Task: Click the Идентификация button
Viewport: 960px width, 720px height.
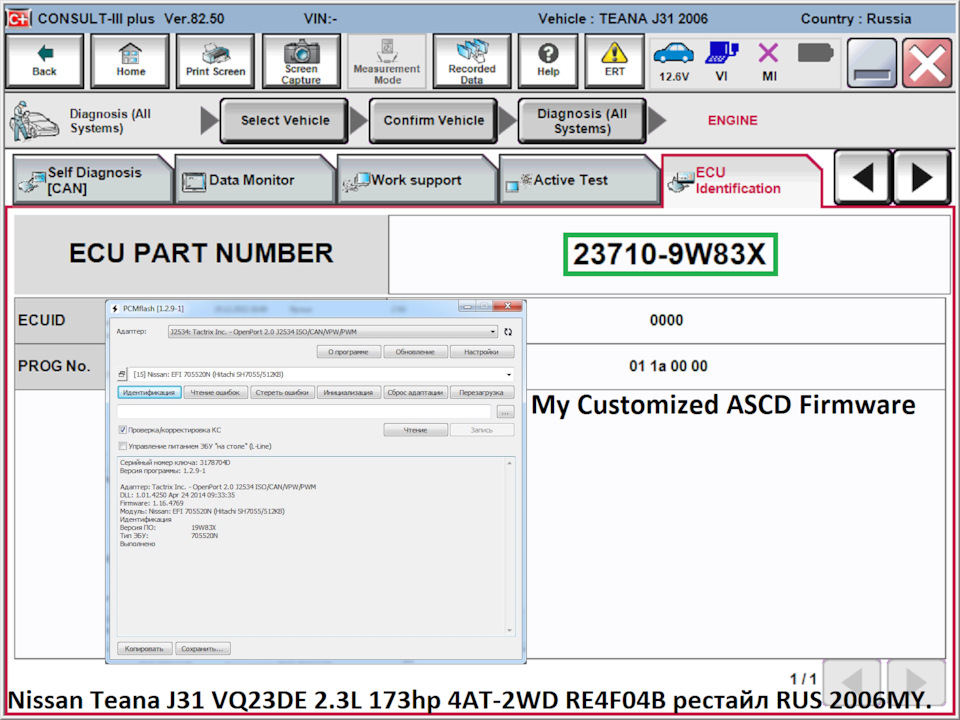Action: 149,392
